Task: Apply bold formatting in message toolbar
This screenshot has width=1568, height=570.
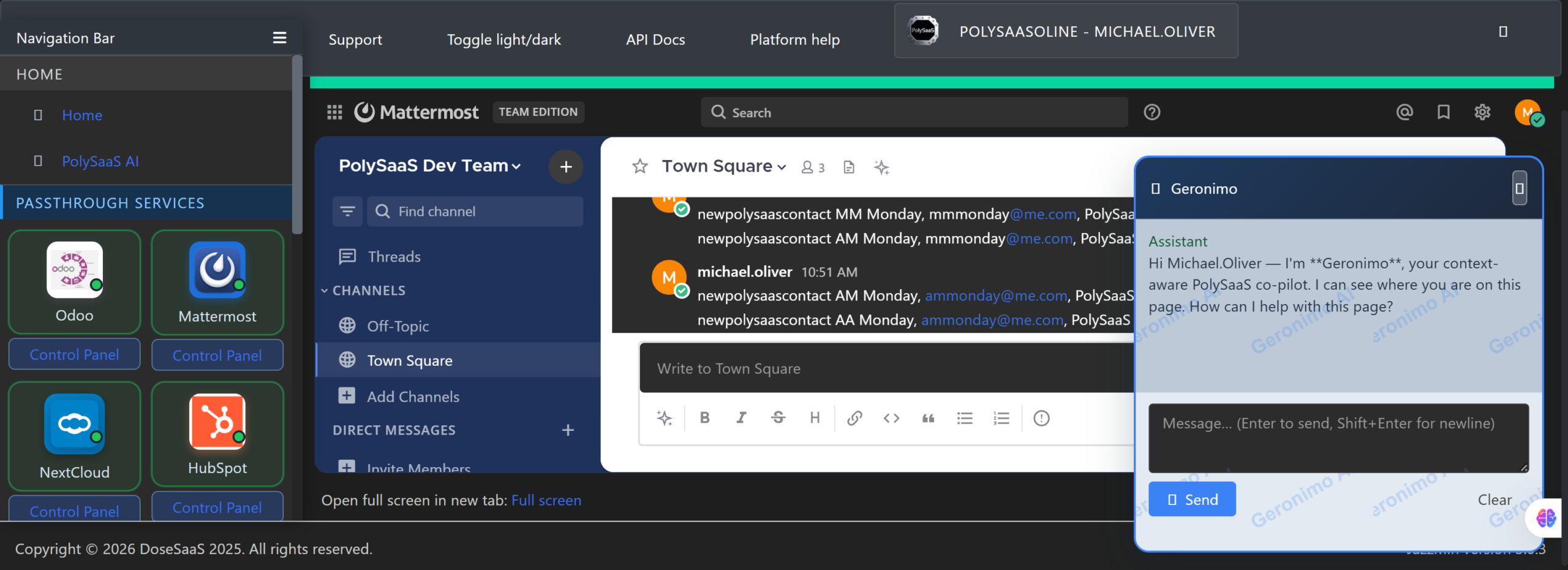Action: coord(705,418)
